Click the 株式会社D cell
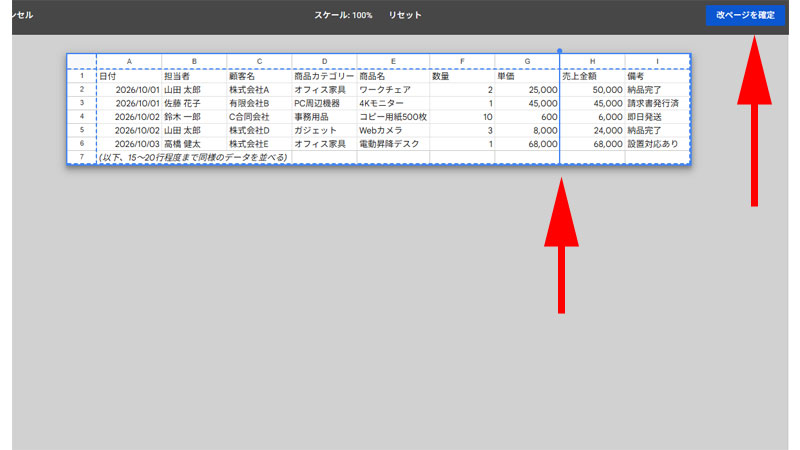Image resolution: width=800 pixels, height=450 pixels. pos(259,130)
